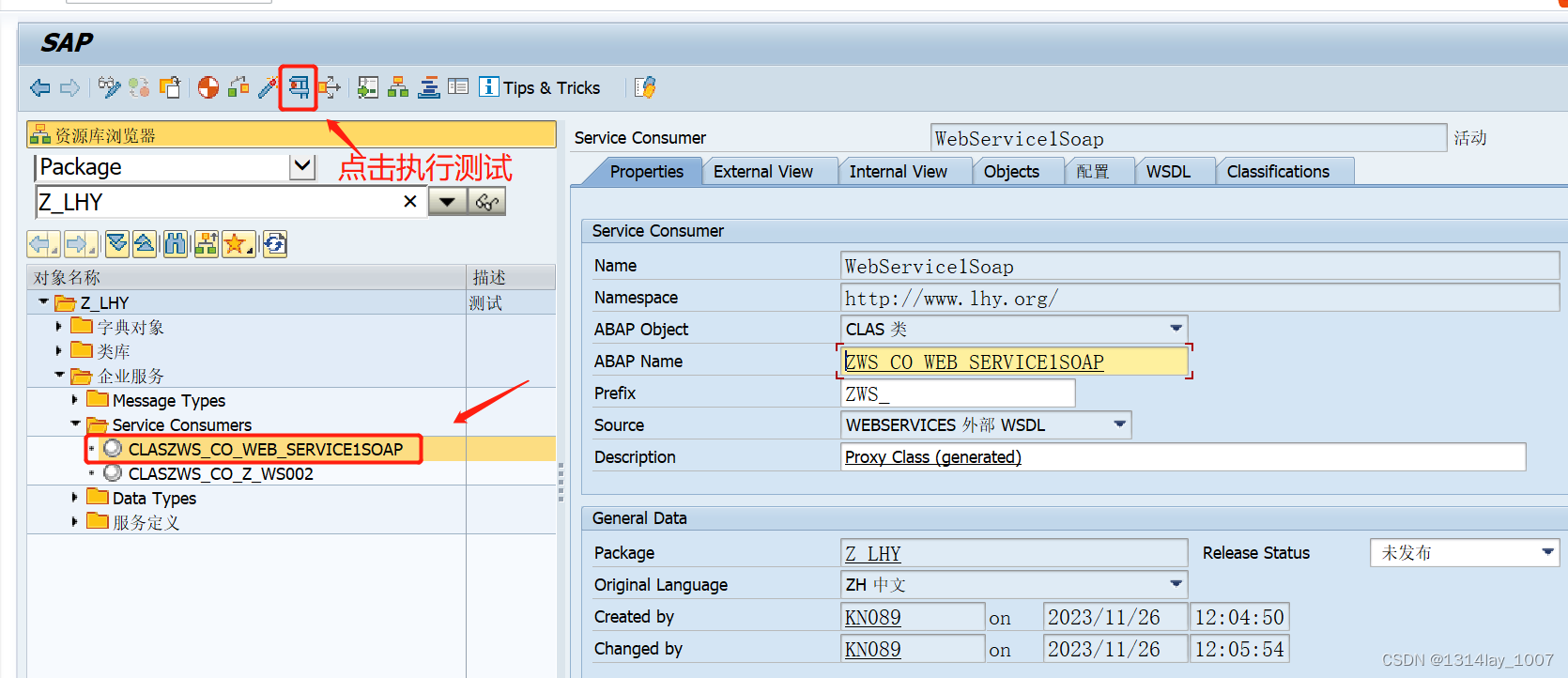Viewport: 1568px width, 678px height.
Task: Open the history dropdown next to Z_LHY
Action: point(448,202)
